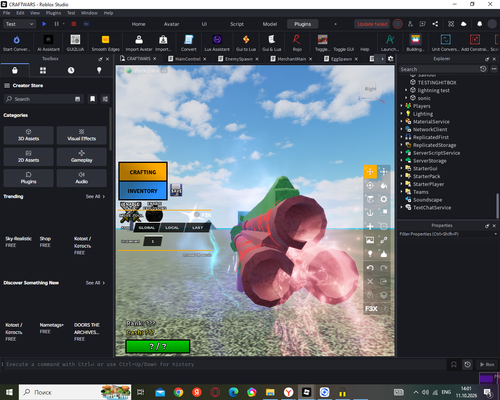Image resolution: width=500 pixels, height=400 pixels.
Task: Click the F3X redo arrow
Action: pos(384,268)
